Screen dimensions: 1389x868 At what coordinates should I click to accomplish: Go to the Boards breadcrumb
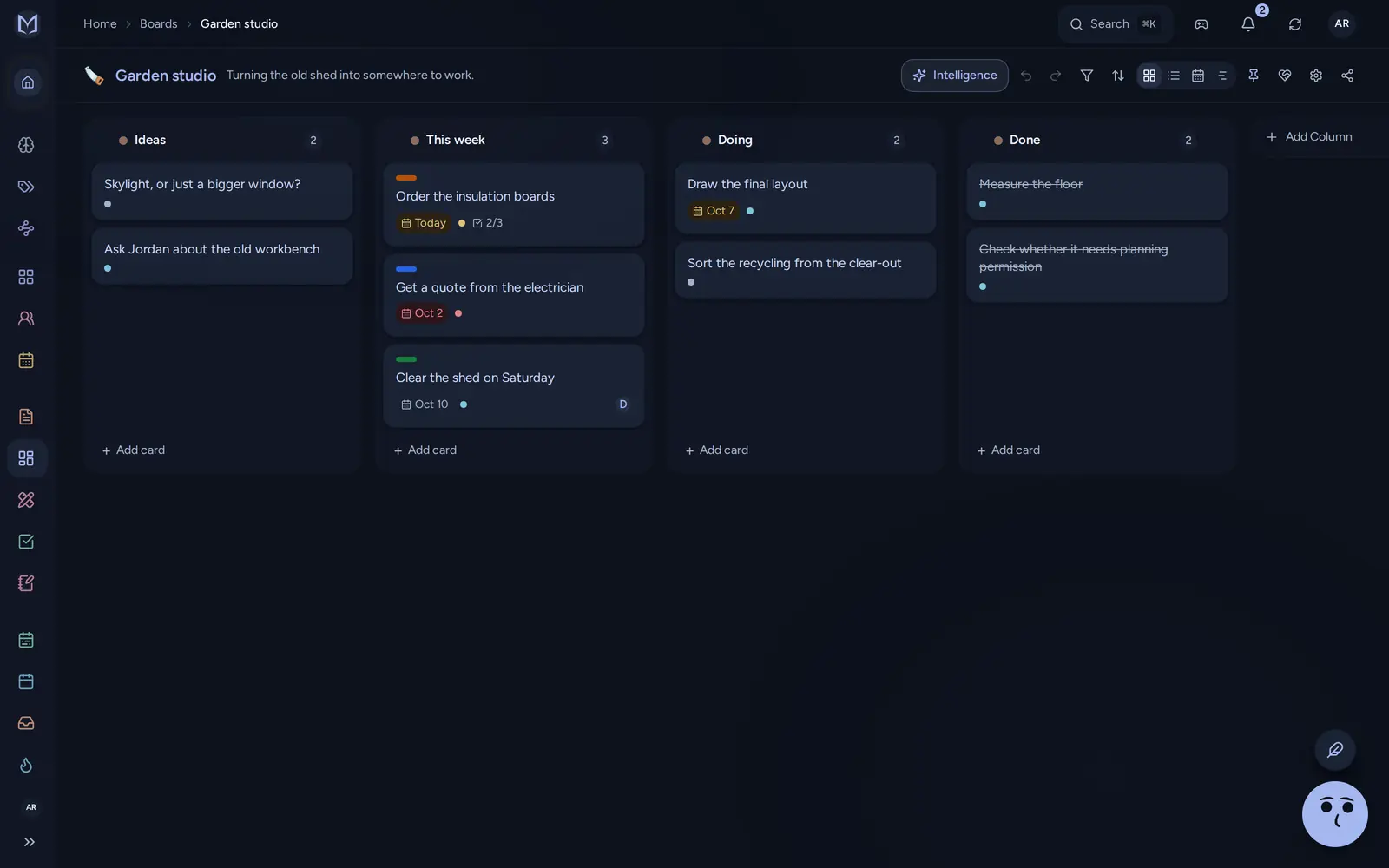pos(158,24)
